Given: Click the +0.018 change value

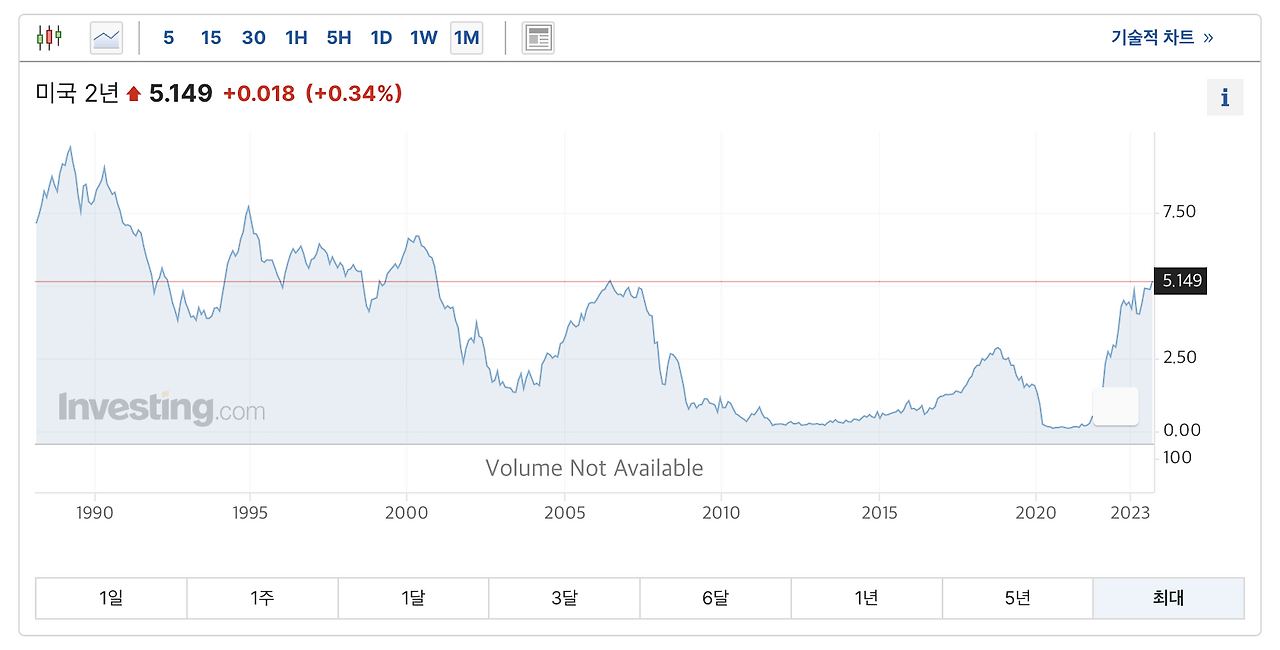Looking at the screenshot, I should coord(259,93).
